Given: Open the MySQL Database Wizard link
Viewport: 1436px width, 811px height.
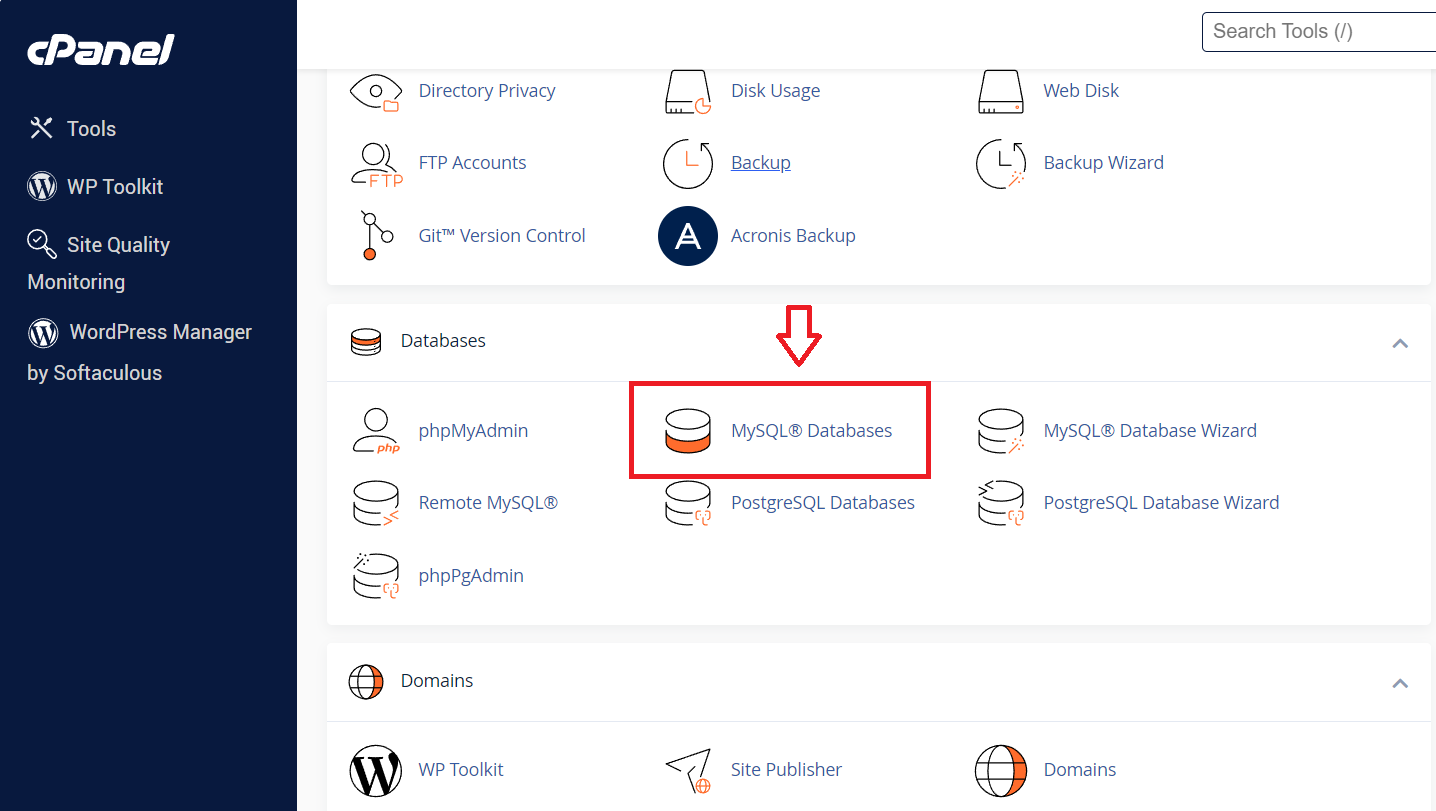Looking at the screenshot, I should 1149,431.
